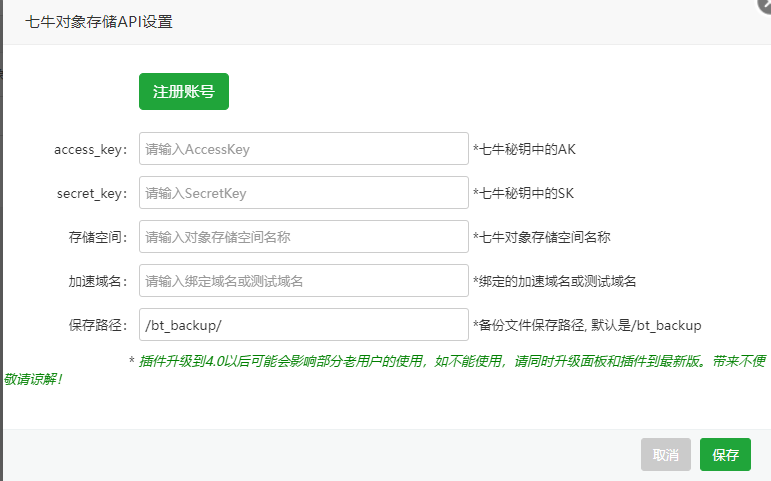Close the dialog with the top-right X
771x481 pixels.
tap(766, 5)
